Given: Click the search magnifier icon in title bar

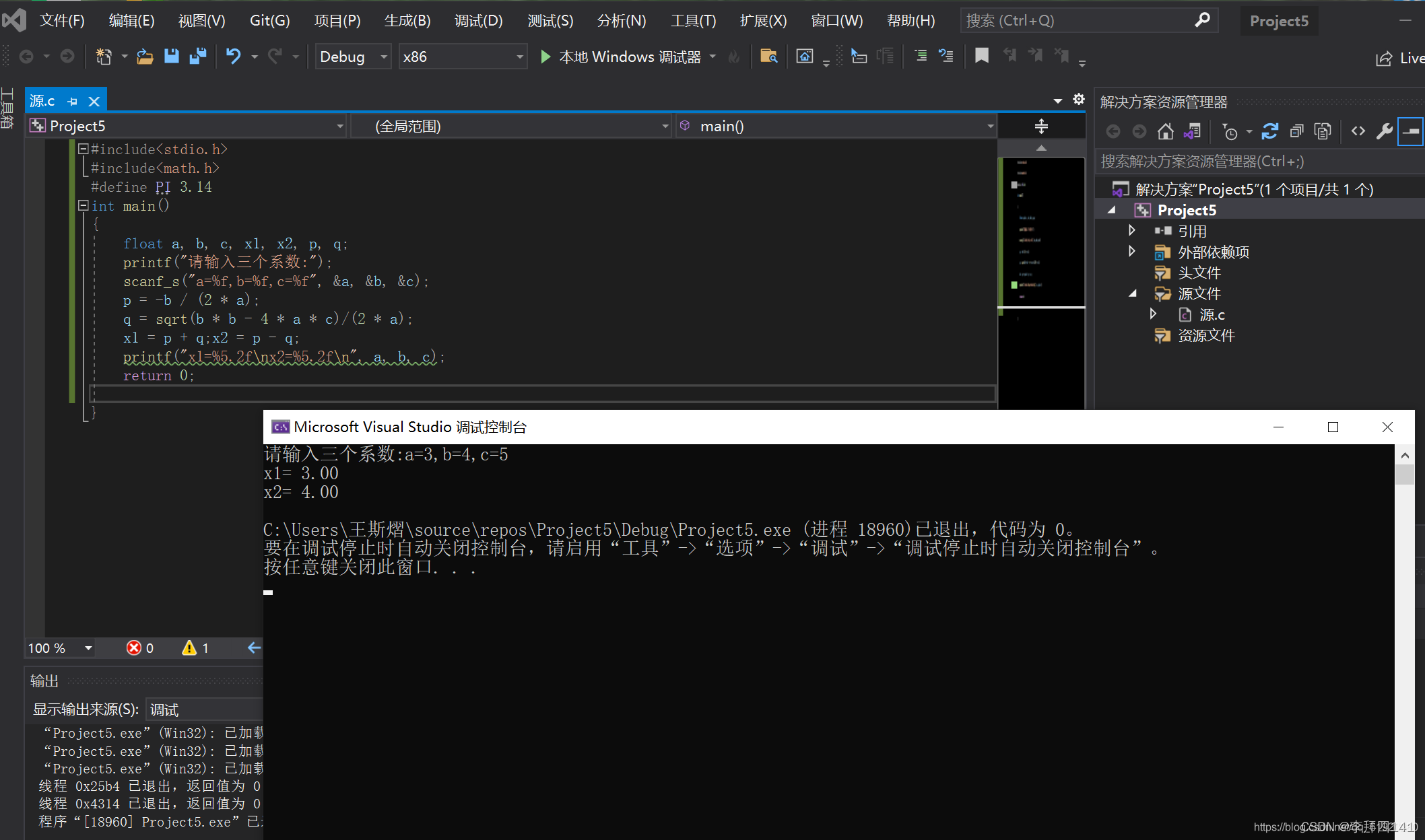Looking at the screenshot, I should tap(1203, 20).
